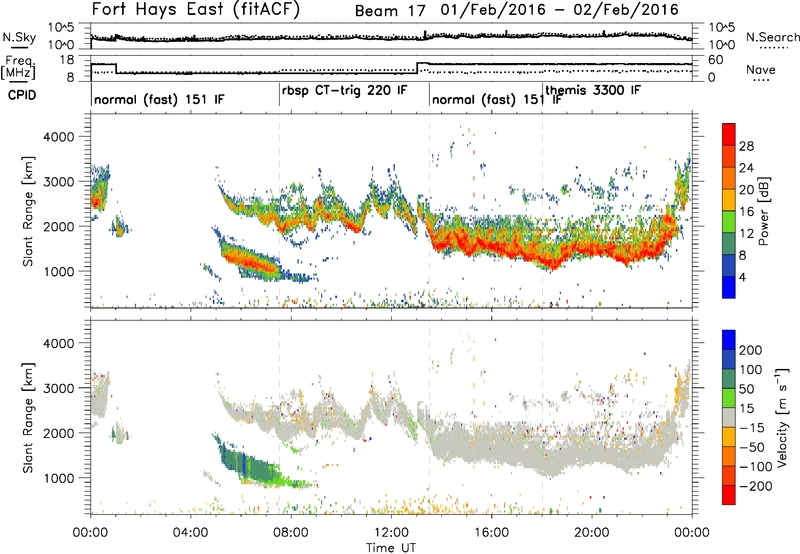Select the Power colorbar tick '24'

tap(746, 168)
